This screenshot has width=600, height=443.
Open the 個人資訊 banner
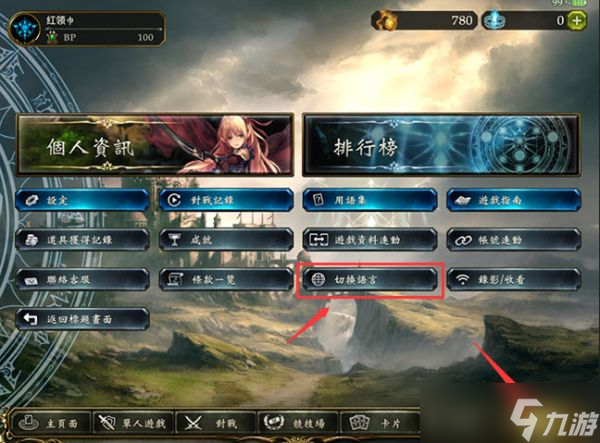[x=155, y=145]
